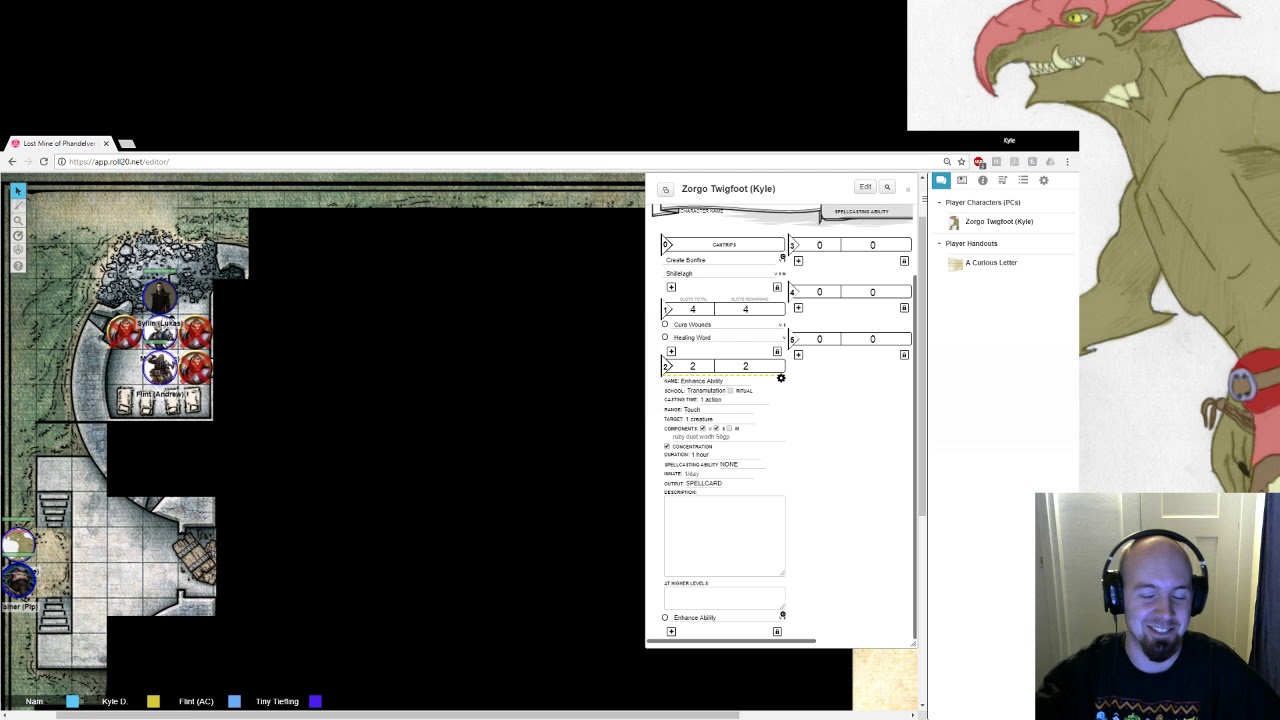Toggle the level 2 spells lock icon
The height and width of the screenshot is (720, 1280).
tap(777, 631)
